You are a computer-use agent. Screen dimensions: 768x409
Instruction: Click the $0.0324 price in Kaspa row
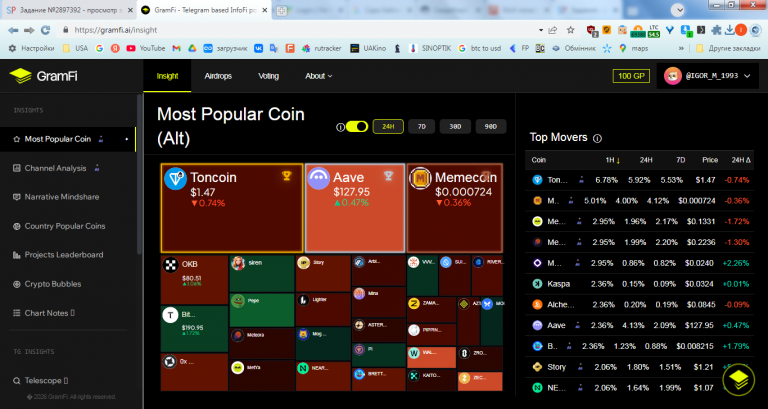click(x=700, y=284)
